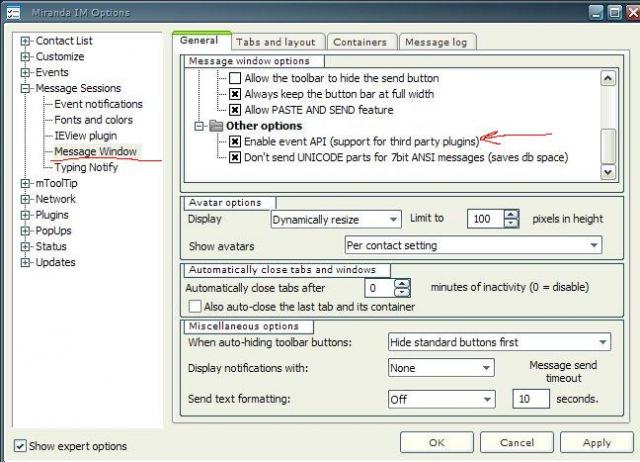The height and width of the screenshot is (462, 640).
Task: Switch to the Message log tab
Action: pyautogui.click(x=436, y=42)
